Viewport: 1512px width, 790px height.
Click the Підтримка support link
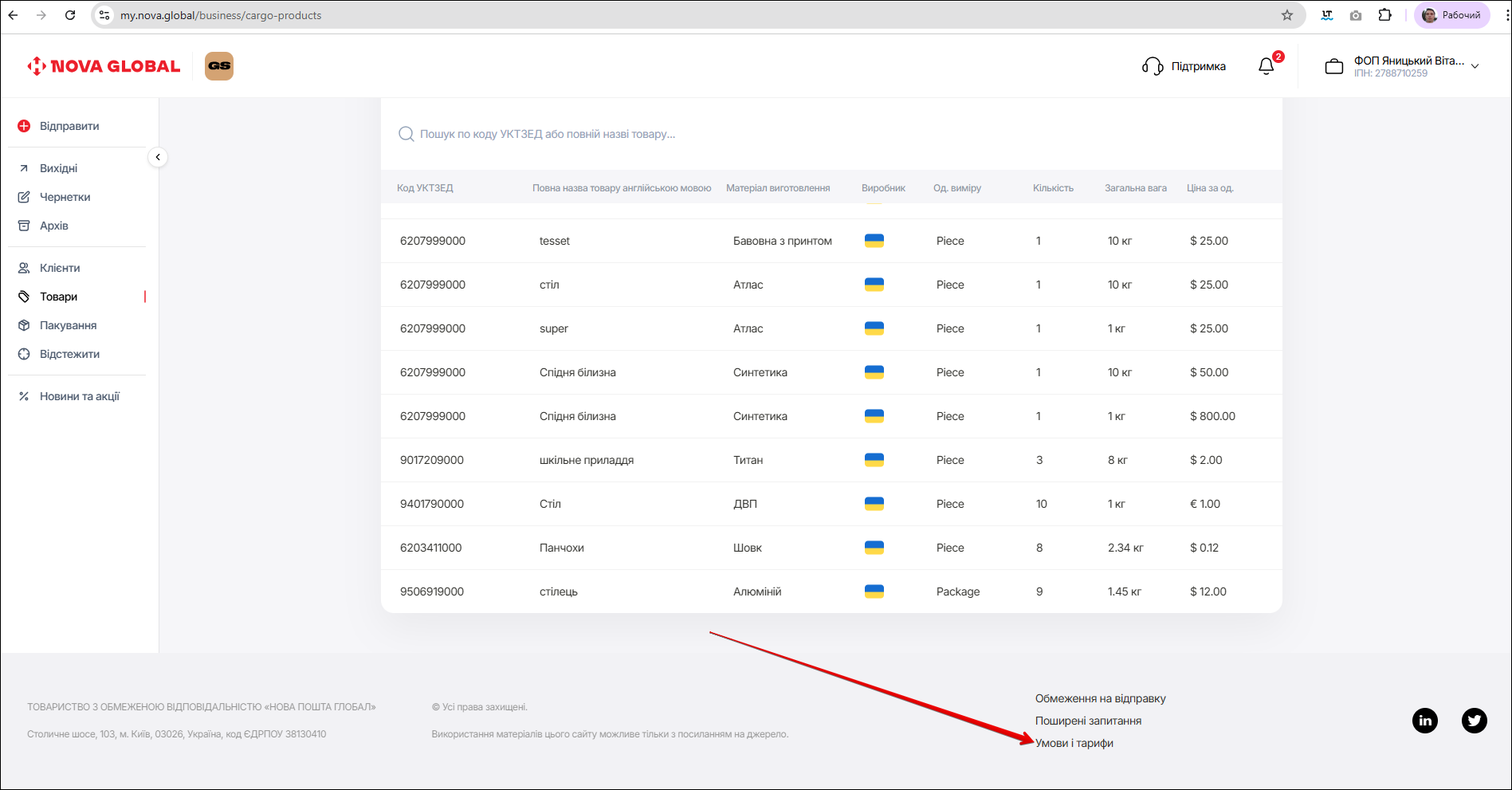coord(1199,66)
